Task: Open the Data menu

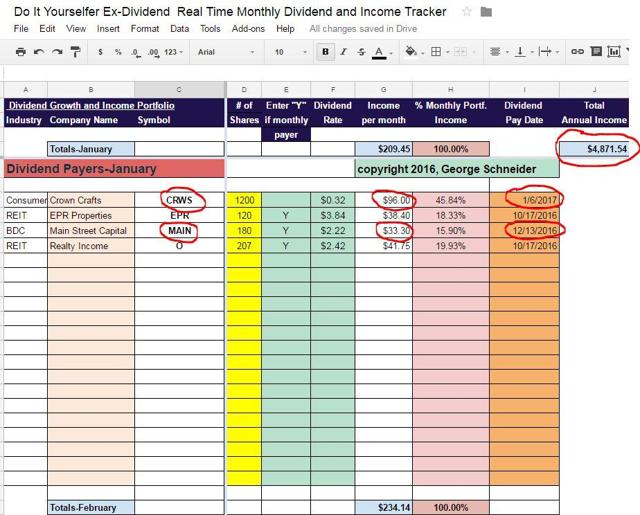Action: tap(180, 29)
